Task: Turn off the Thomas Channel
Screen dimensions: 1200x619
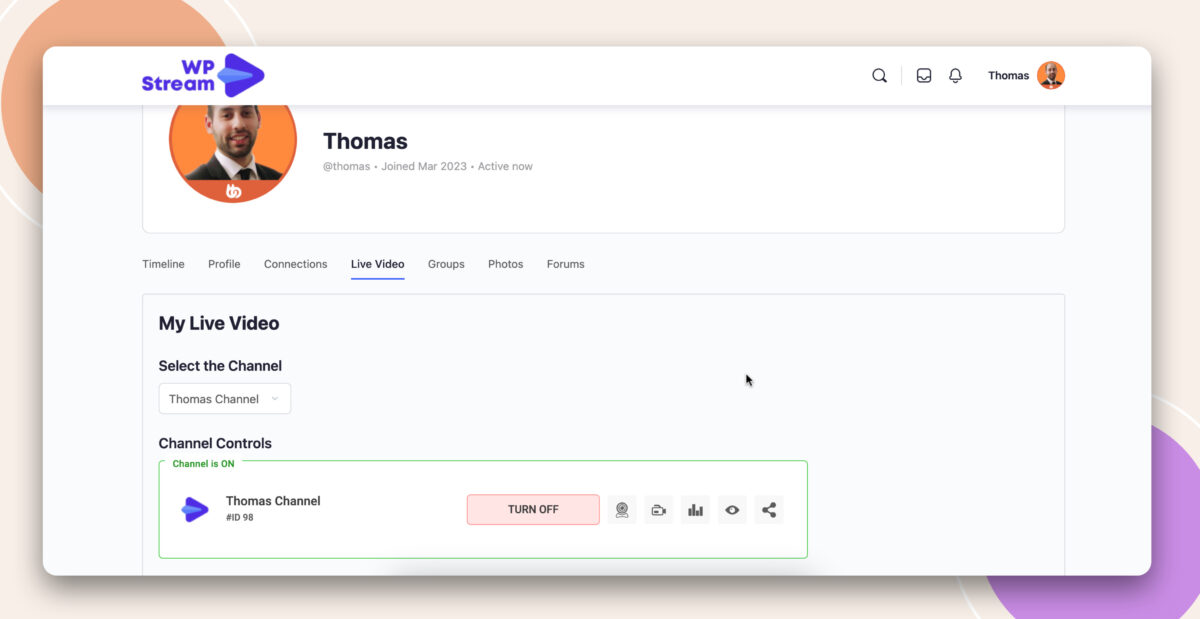Action: coord(533,510)
